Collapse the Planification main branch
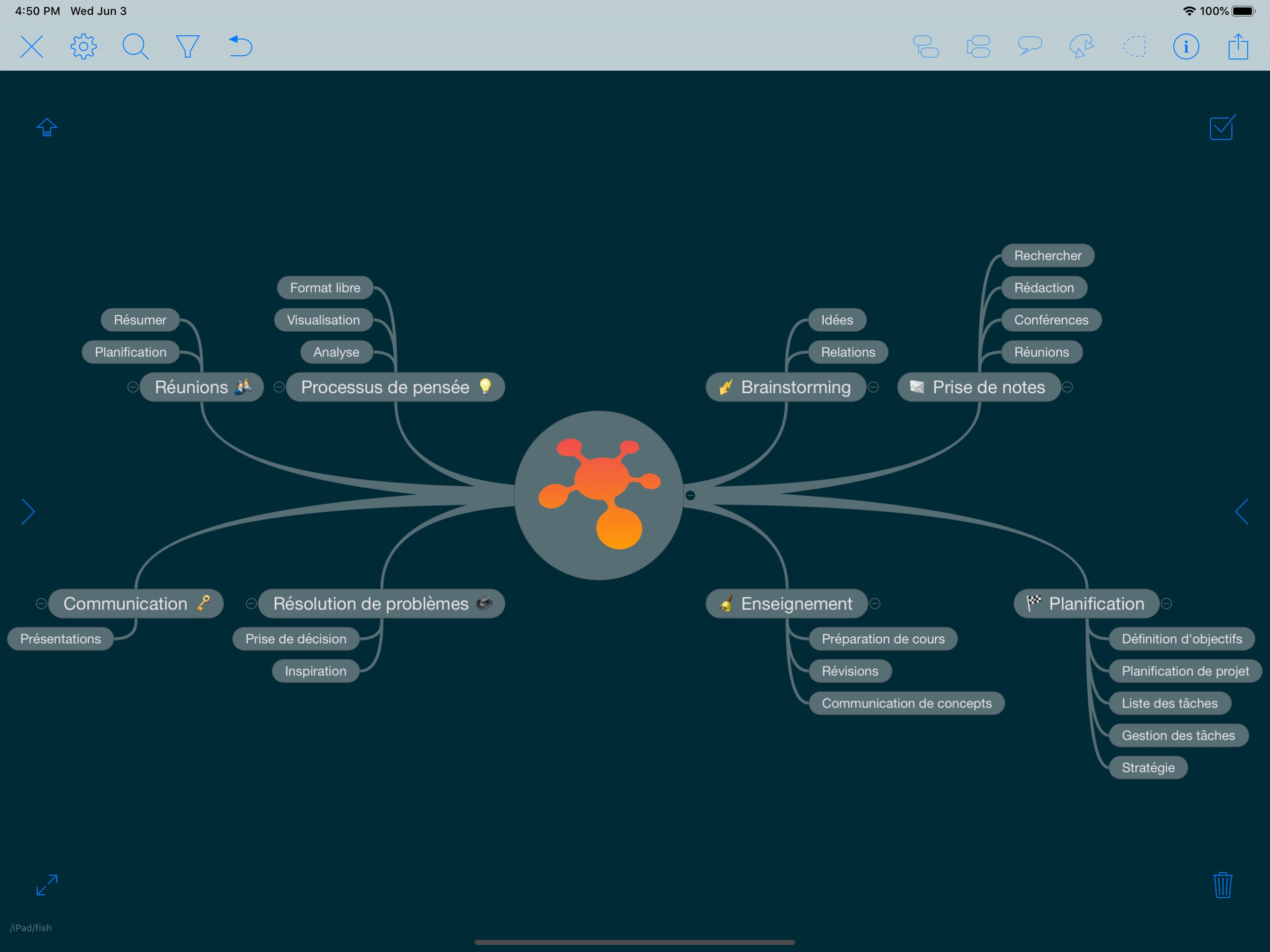The height and width of the screenshot is (952, 1270). tap(1167, 603)
